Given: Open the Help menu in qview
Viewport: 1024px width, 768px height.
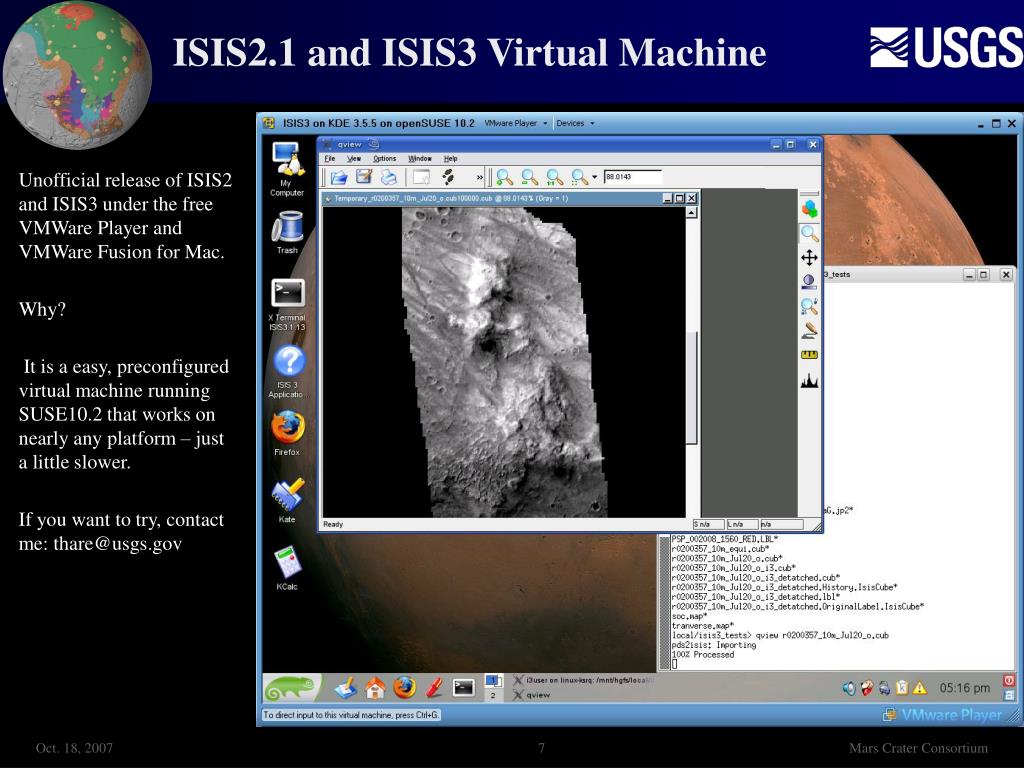Looking at the screenshot, I should click(x=451, y=159).
